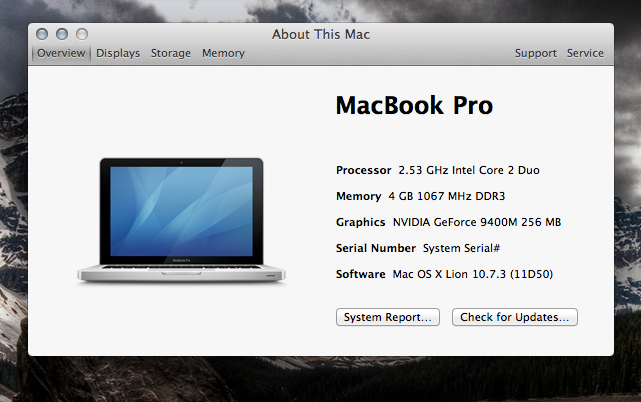Click the MacBook Pro laptop image
This screenshot has width=641, height=402.
click(182, 220)
